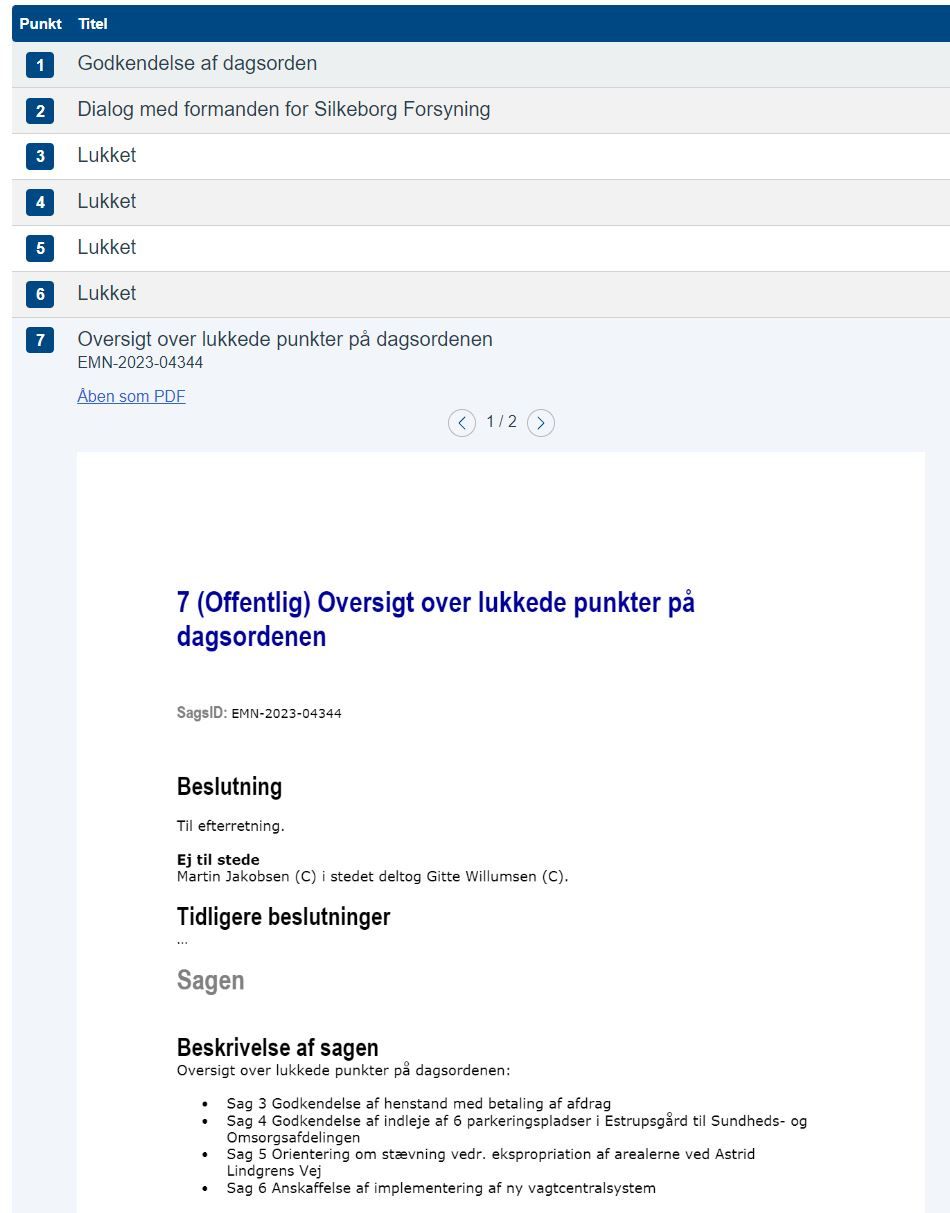Select the Lukket row for punkt 4

[481, 202]
